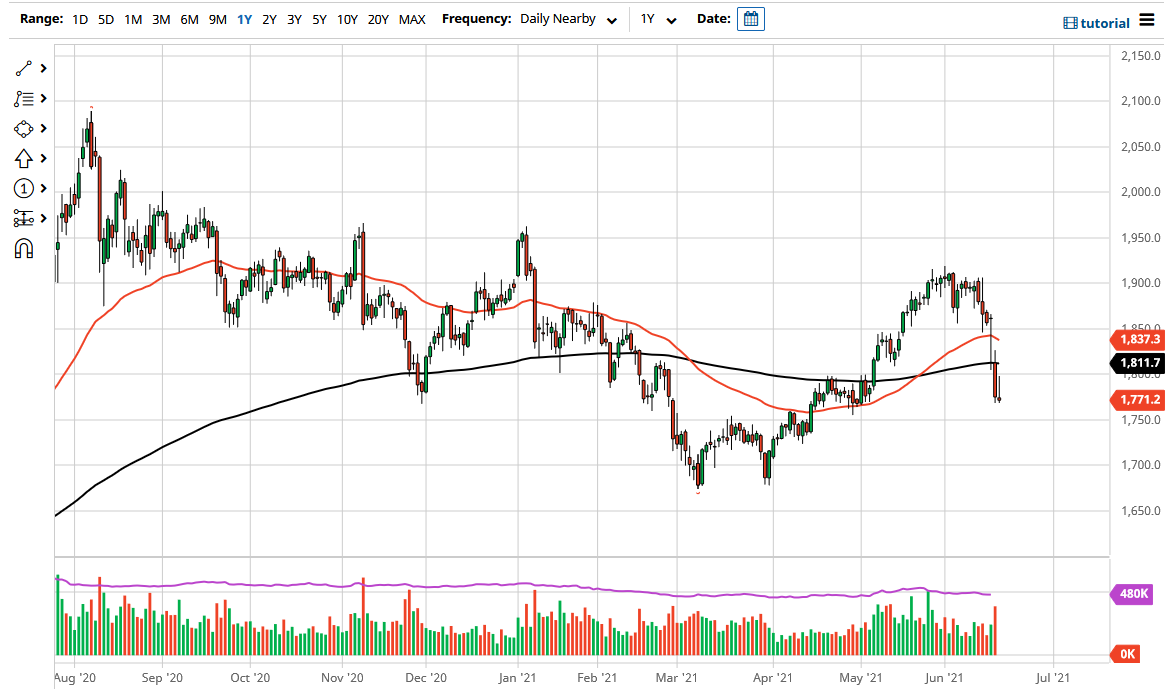Screen dimensions: 1169x698
Task: Toggle the magnet snap tool
Action: 24,248
